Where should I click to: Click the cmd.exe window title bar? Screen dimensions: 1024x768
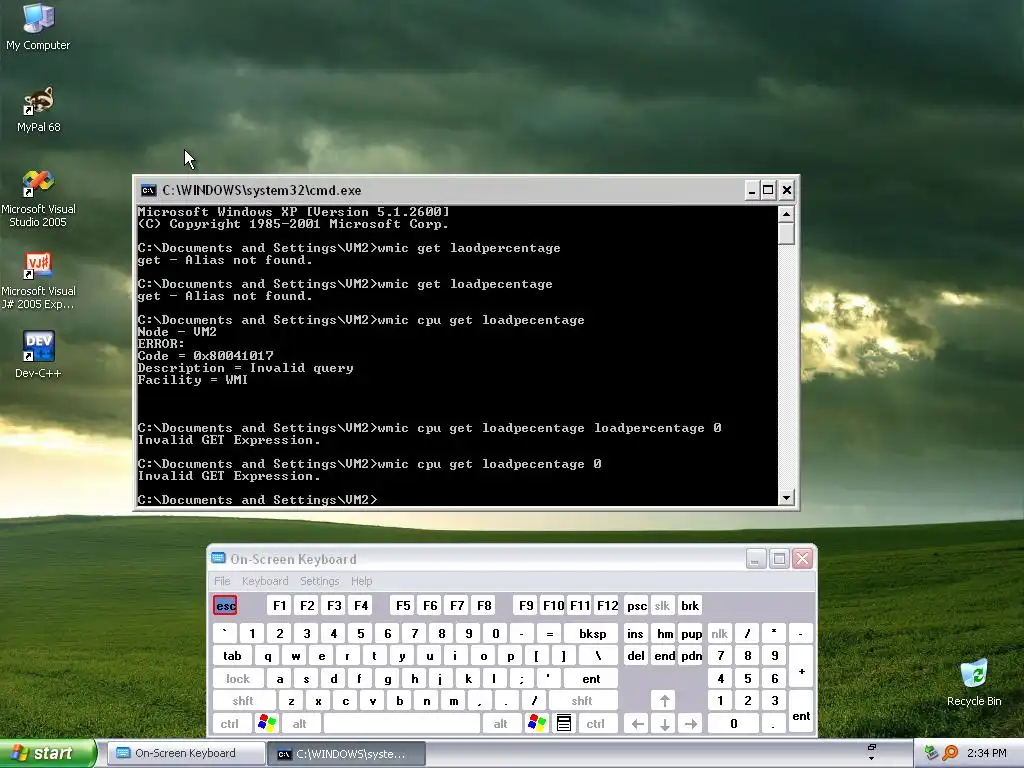[x=442, y=190]
